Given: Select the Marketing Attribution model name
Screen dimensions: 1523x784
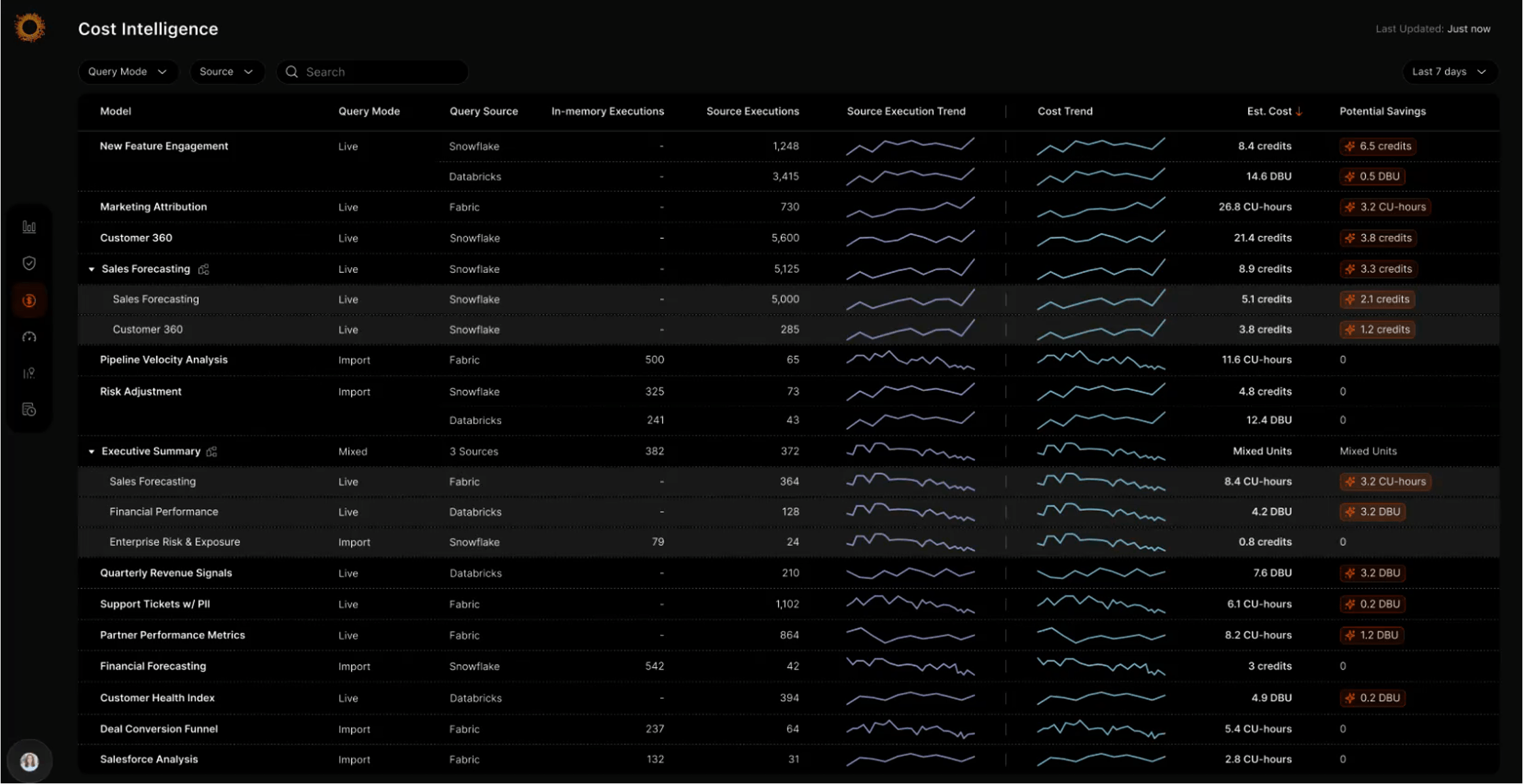Looking at the screenshot, I should tap(153, 207).
